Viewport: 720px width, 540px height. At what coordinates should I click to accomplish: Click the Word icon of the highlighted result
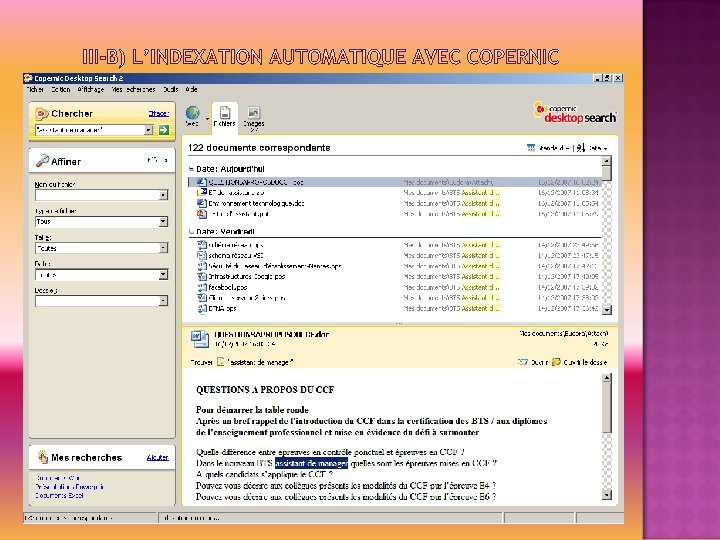click(202, 182)
